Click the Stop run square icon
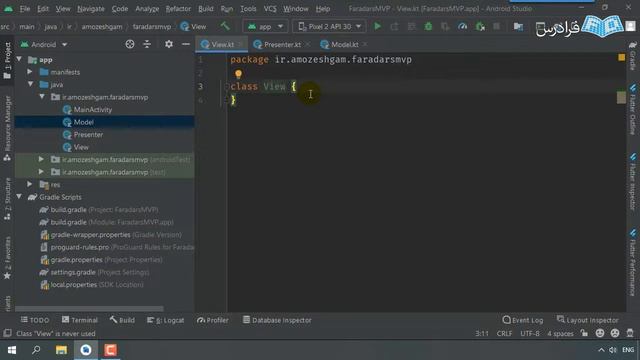The width and height of the screenshot is (640, 360). (496, 27)
